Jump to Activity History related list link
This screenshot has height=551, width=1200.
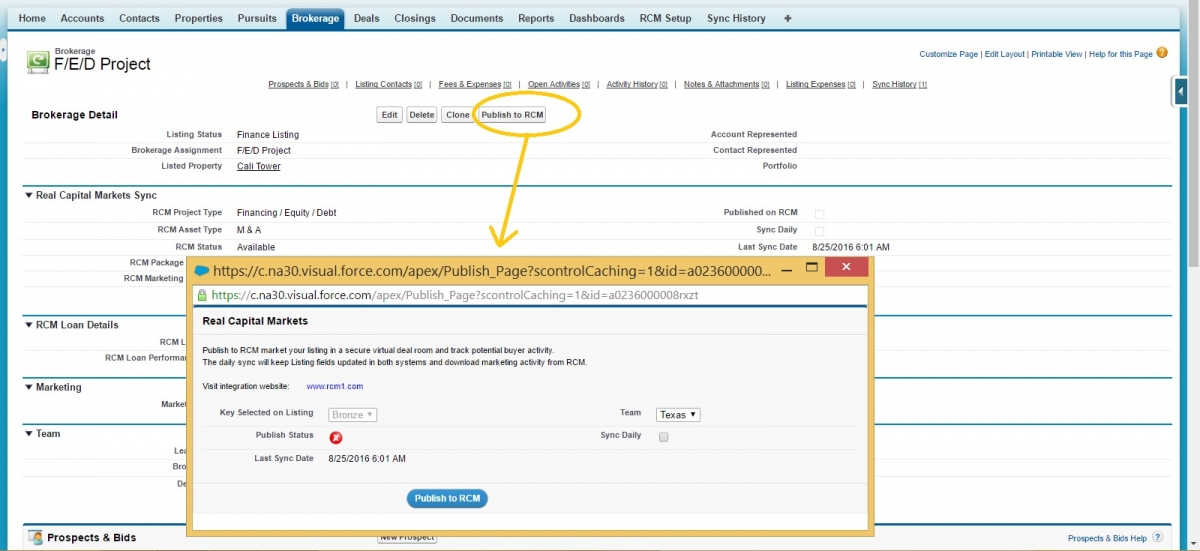(637, 84)
